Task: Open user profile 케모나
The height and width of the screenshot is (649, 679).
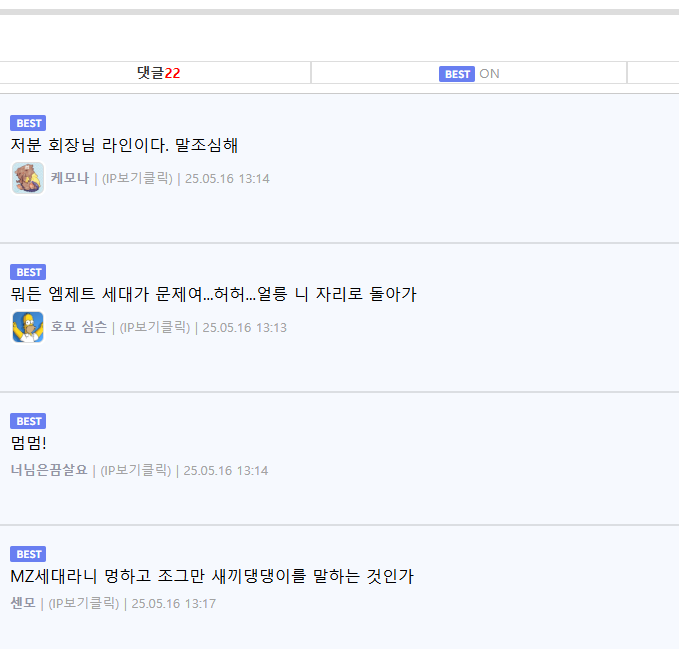Action: point(70,178)
